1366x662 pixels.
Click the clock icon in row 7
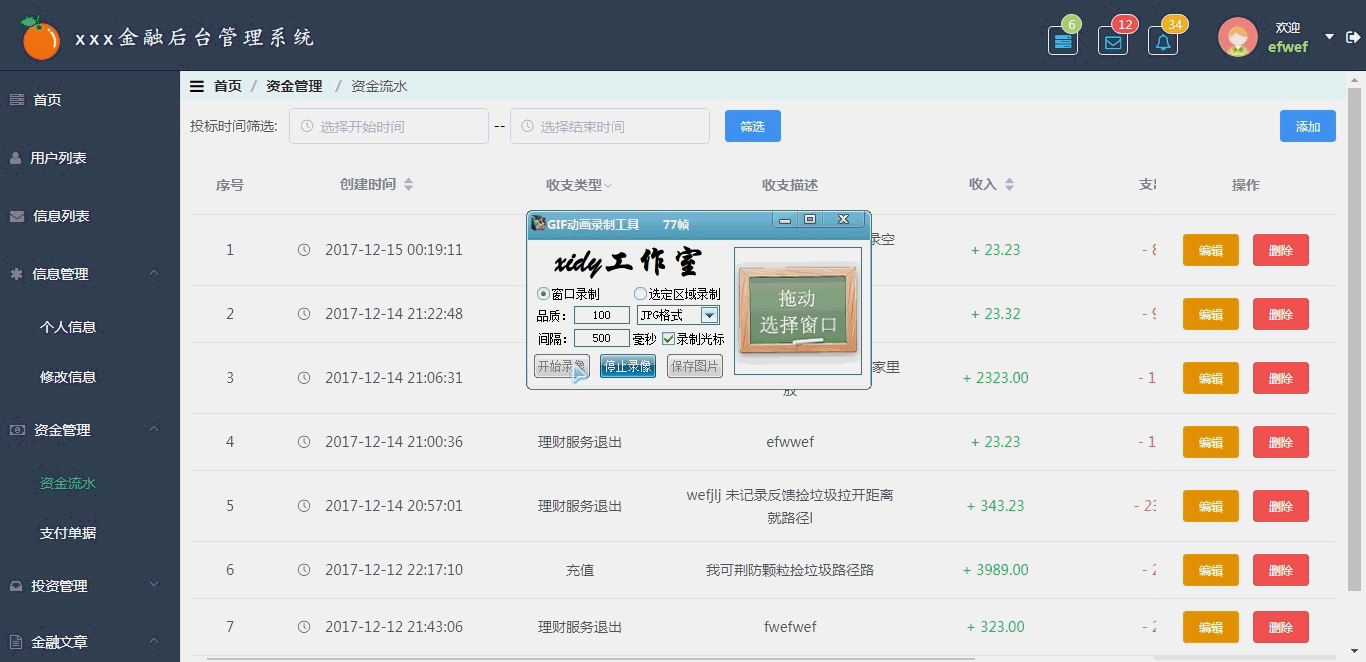(304, 627)
